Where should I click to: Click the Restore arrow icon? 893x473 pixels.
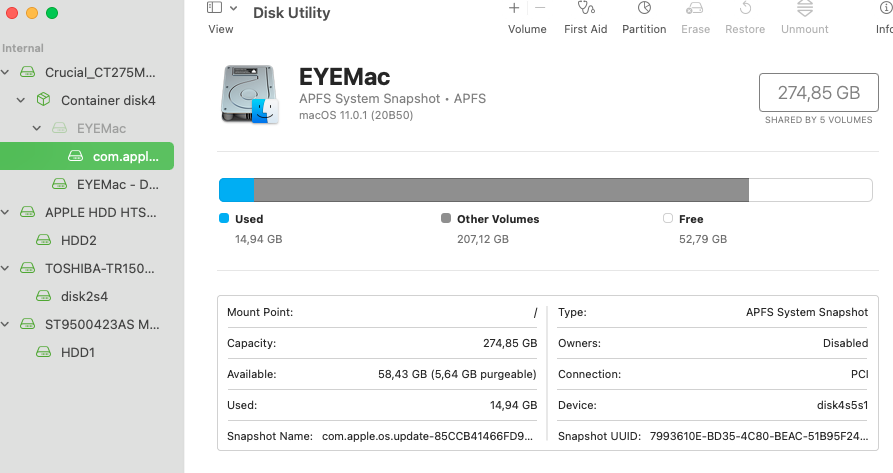pos(745,8)
